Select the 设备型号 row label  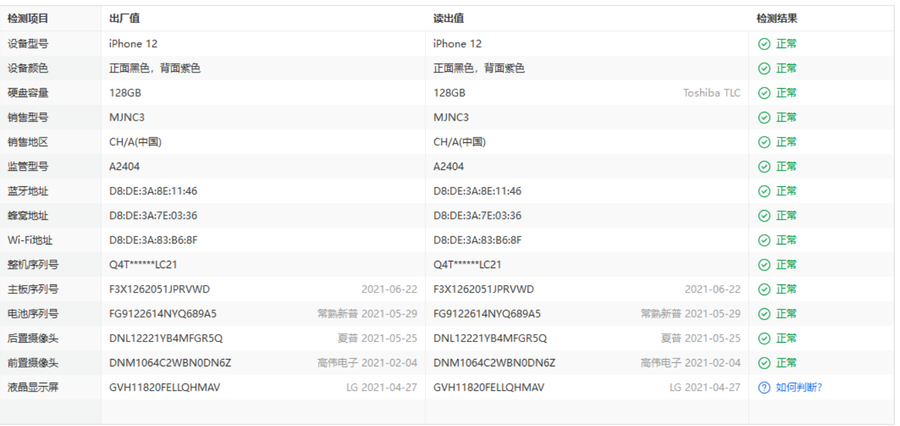tap(28, 44)
